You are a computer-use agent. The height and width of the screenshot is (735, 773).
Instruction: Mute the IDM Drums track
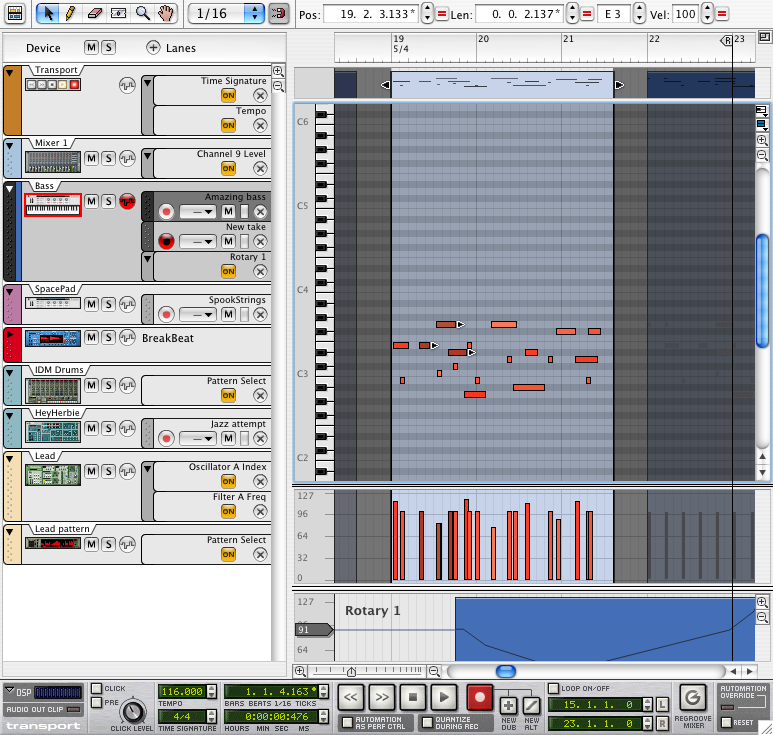91,385
